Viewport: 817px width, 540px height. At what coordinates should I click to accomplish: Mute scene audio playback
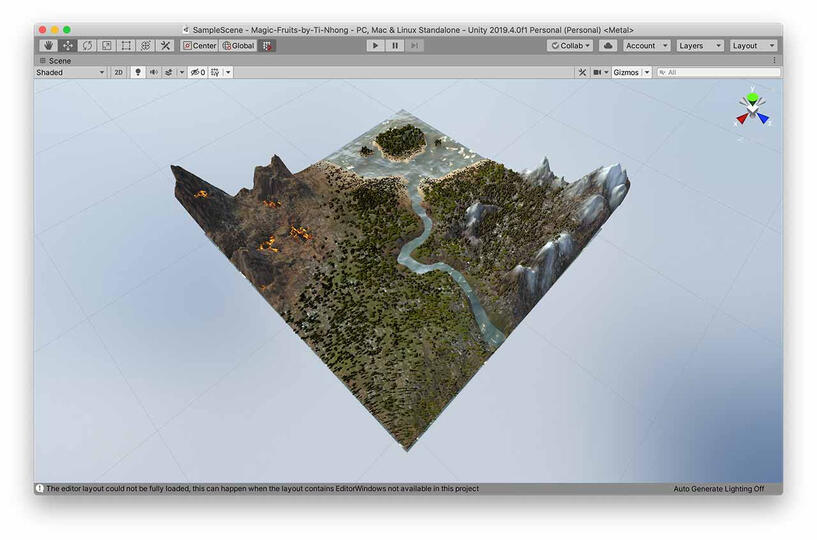tap(153, 73)
